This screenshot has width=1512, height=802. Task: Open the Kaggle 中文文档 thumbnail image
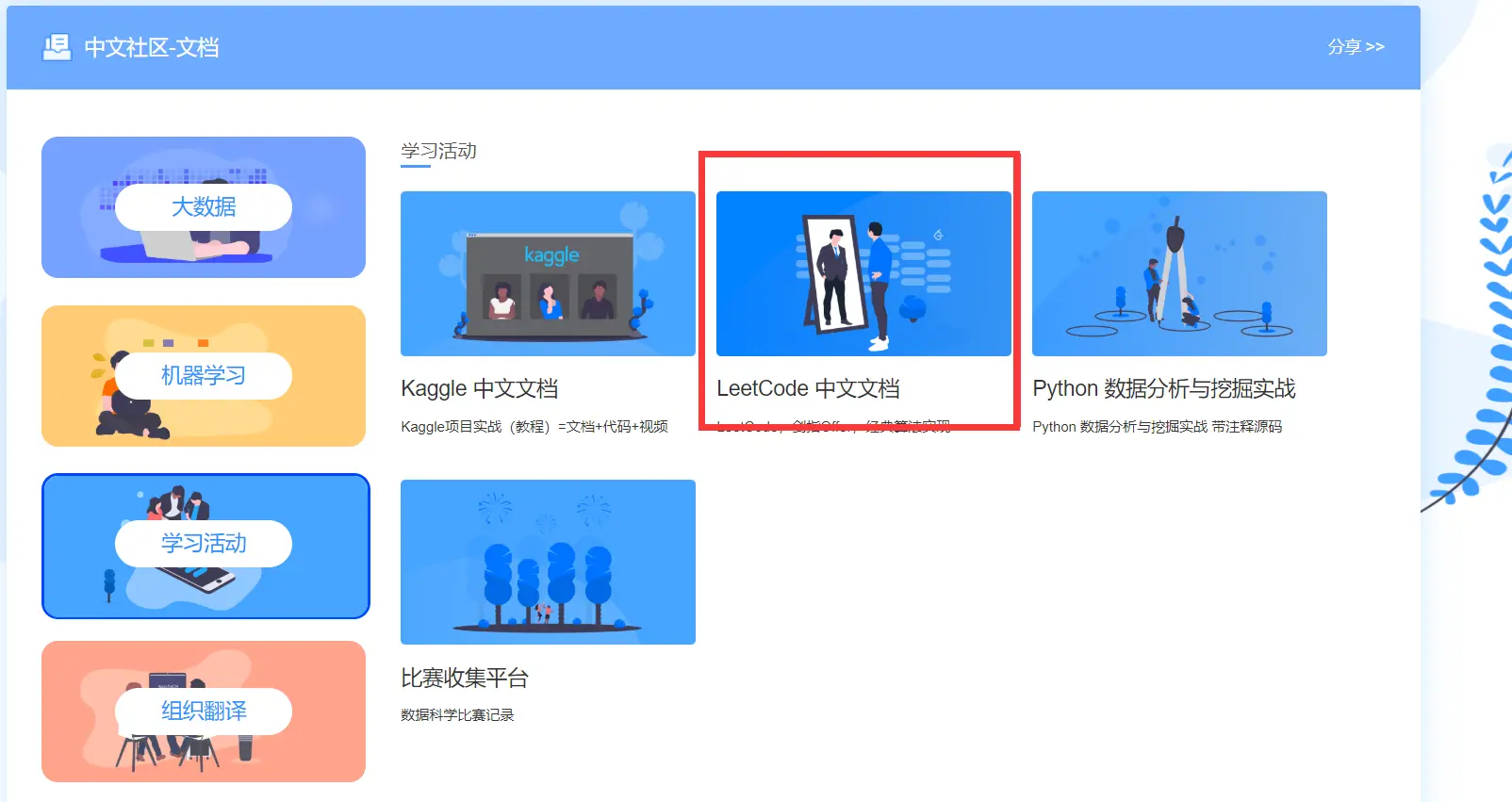pyautogui.click(x=548, y=273)
